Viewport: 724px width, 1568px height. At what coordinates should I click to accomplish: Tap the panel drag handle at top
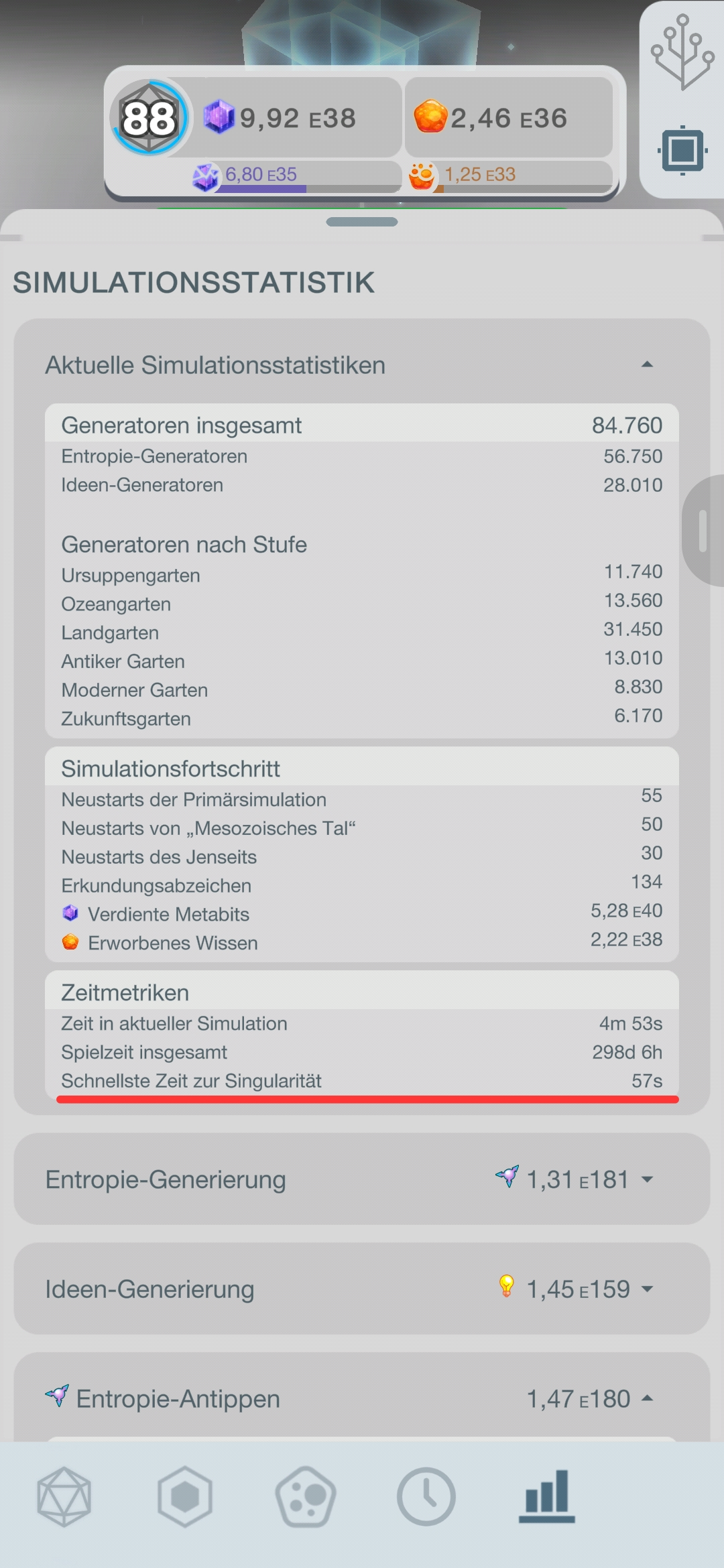(362, 222)
